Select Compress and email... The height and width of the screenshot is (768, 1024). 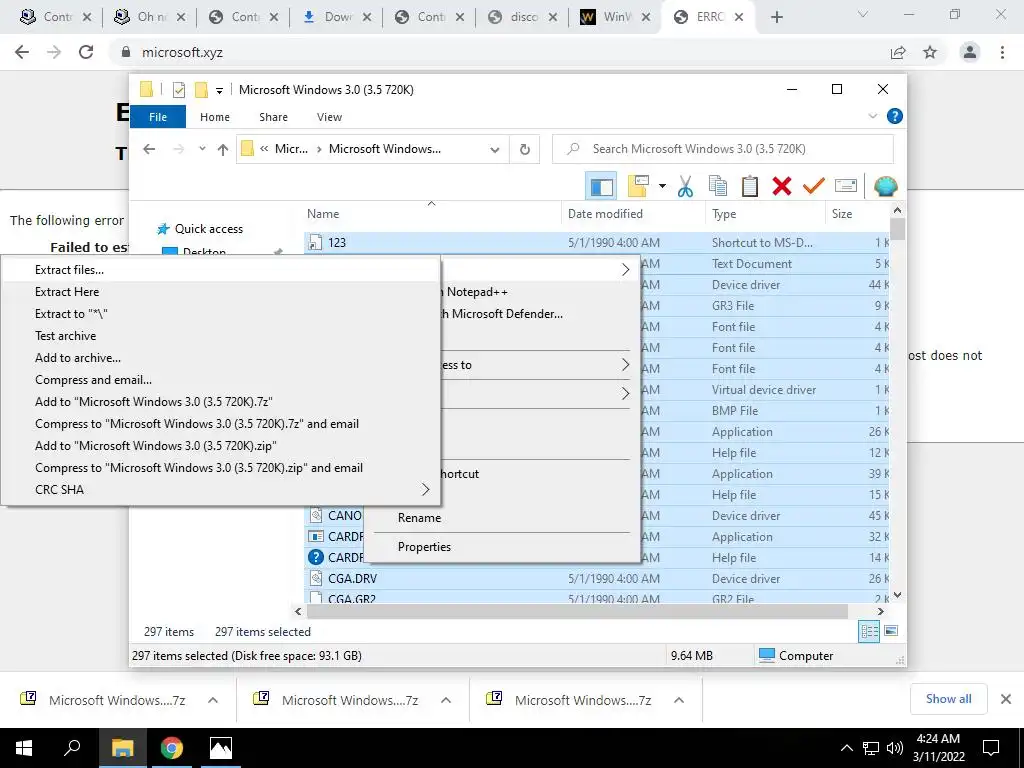tap(221, 380)
